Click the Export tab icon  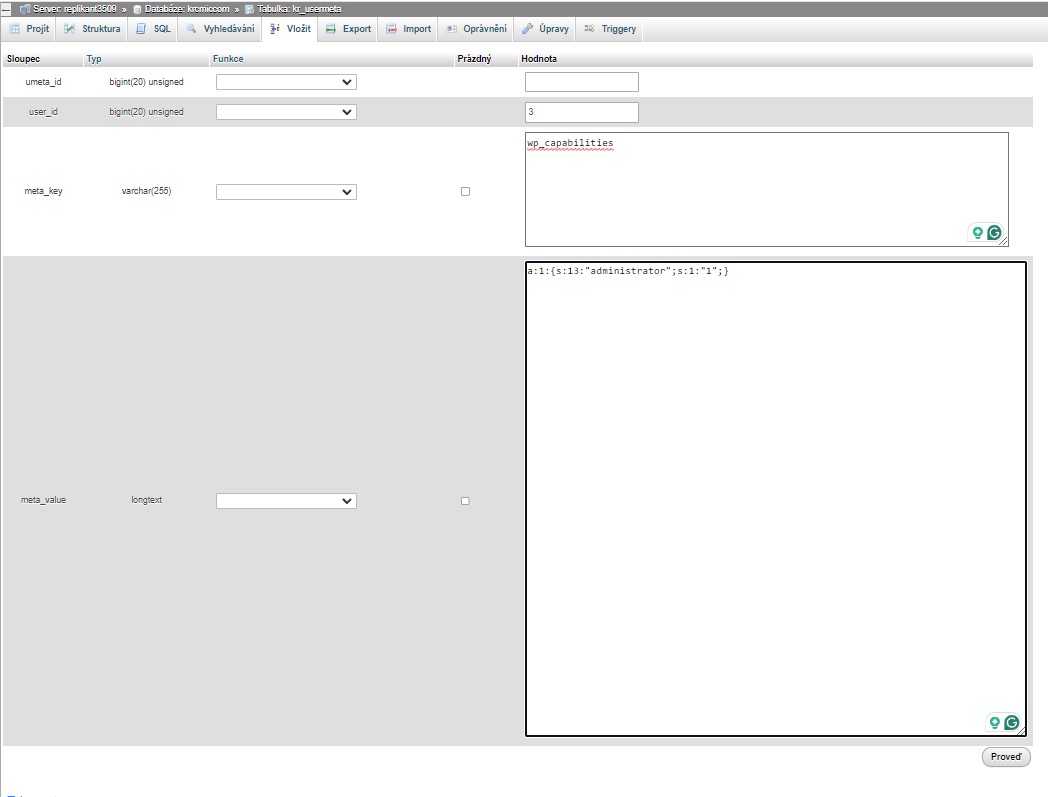point(331,29)
